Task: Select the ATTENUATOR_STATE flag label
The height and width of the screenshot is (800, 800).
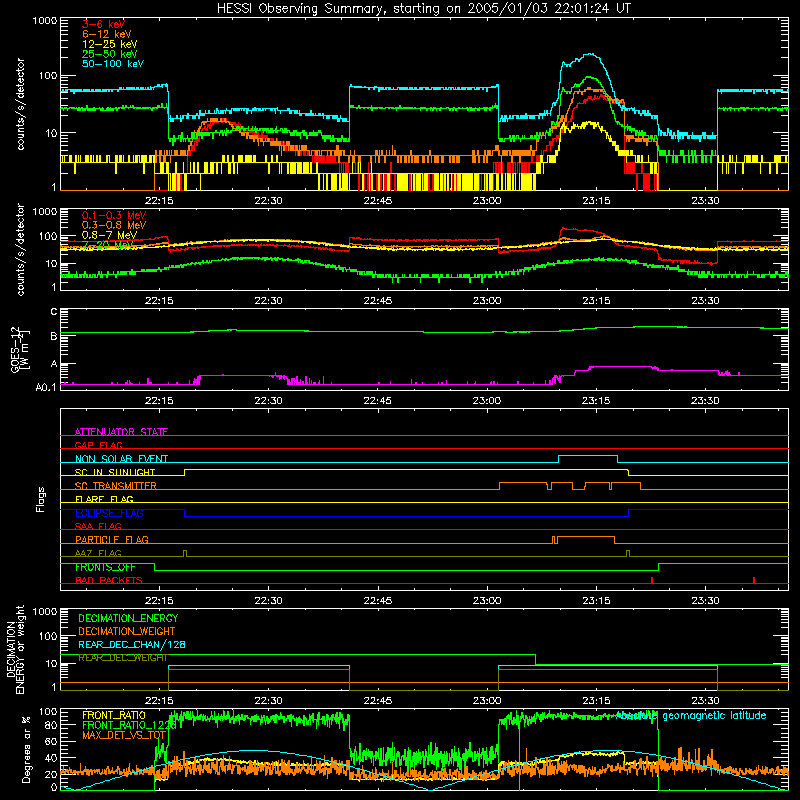Action: coord(121,432)
